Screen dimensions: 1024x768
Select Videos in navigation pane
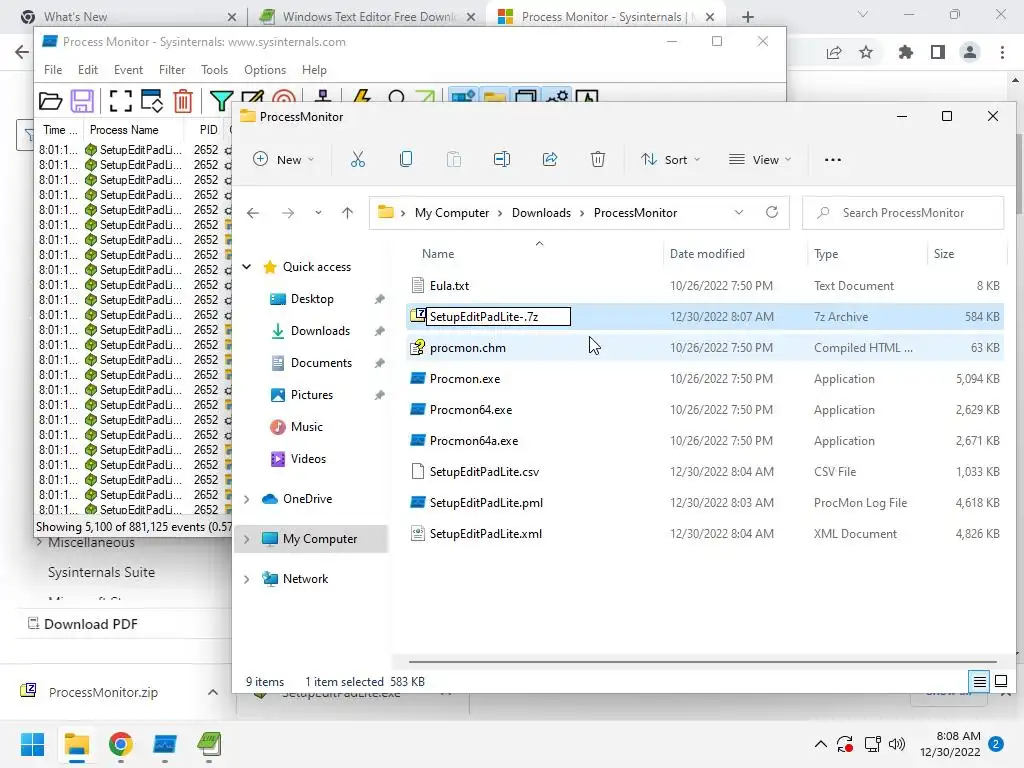(x=308, y=459)
